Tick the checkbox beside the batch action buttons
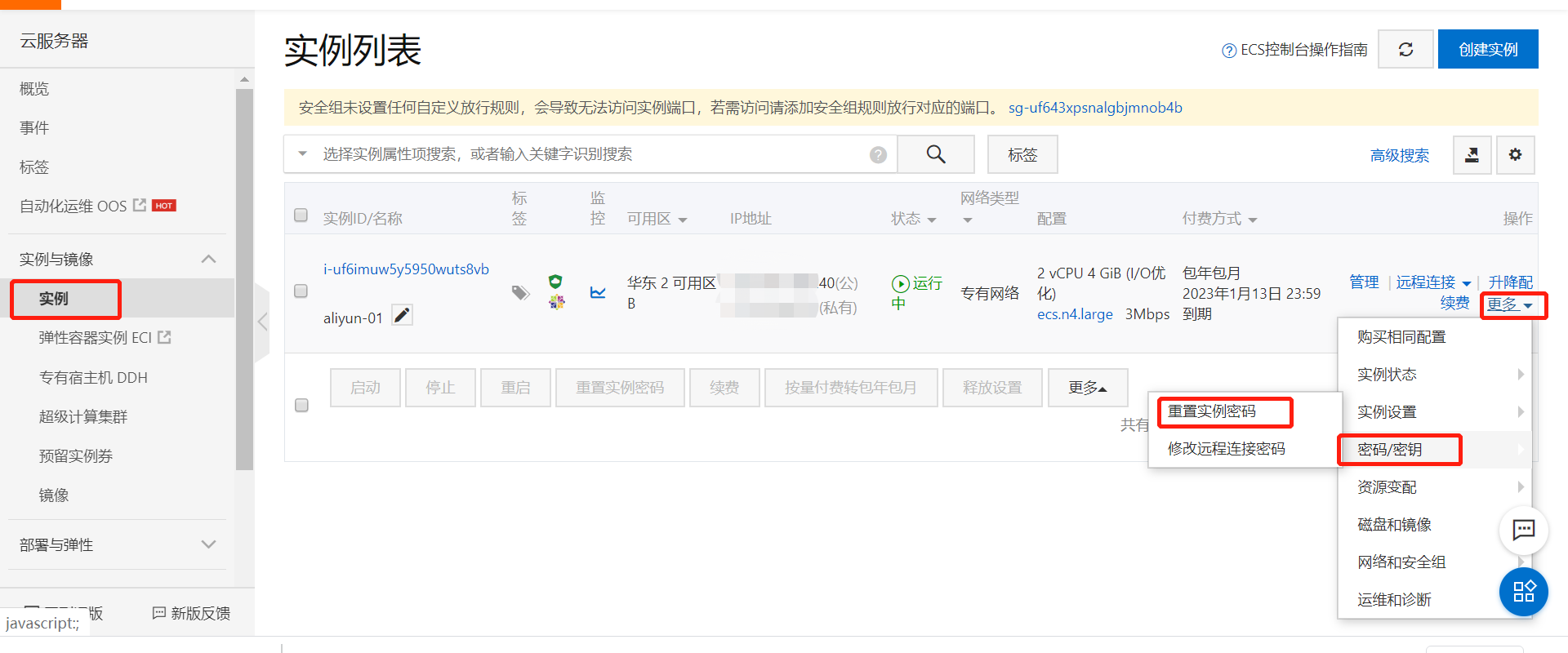 click(301, 405)
